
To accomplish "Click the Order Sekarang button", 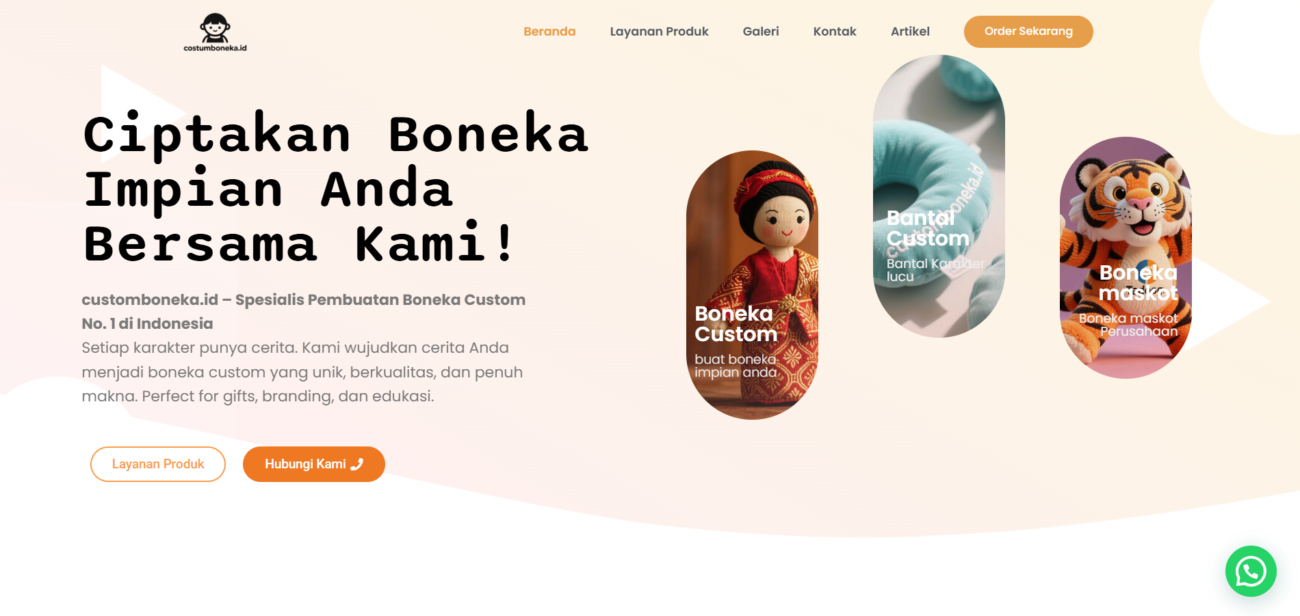I will pyautogui.click(x=1028, y=31).
